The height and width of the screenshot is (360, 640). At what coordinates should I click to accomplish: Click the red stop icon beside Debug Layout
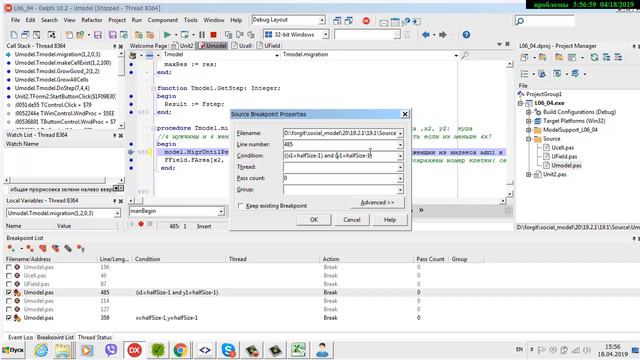pyautogui.click(x=366, y=21)
